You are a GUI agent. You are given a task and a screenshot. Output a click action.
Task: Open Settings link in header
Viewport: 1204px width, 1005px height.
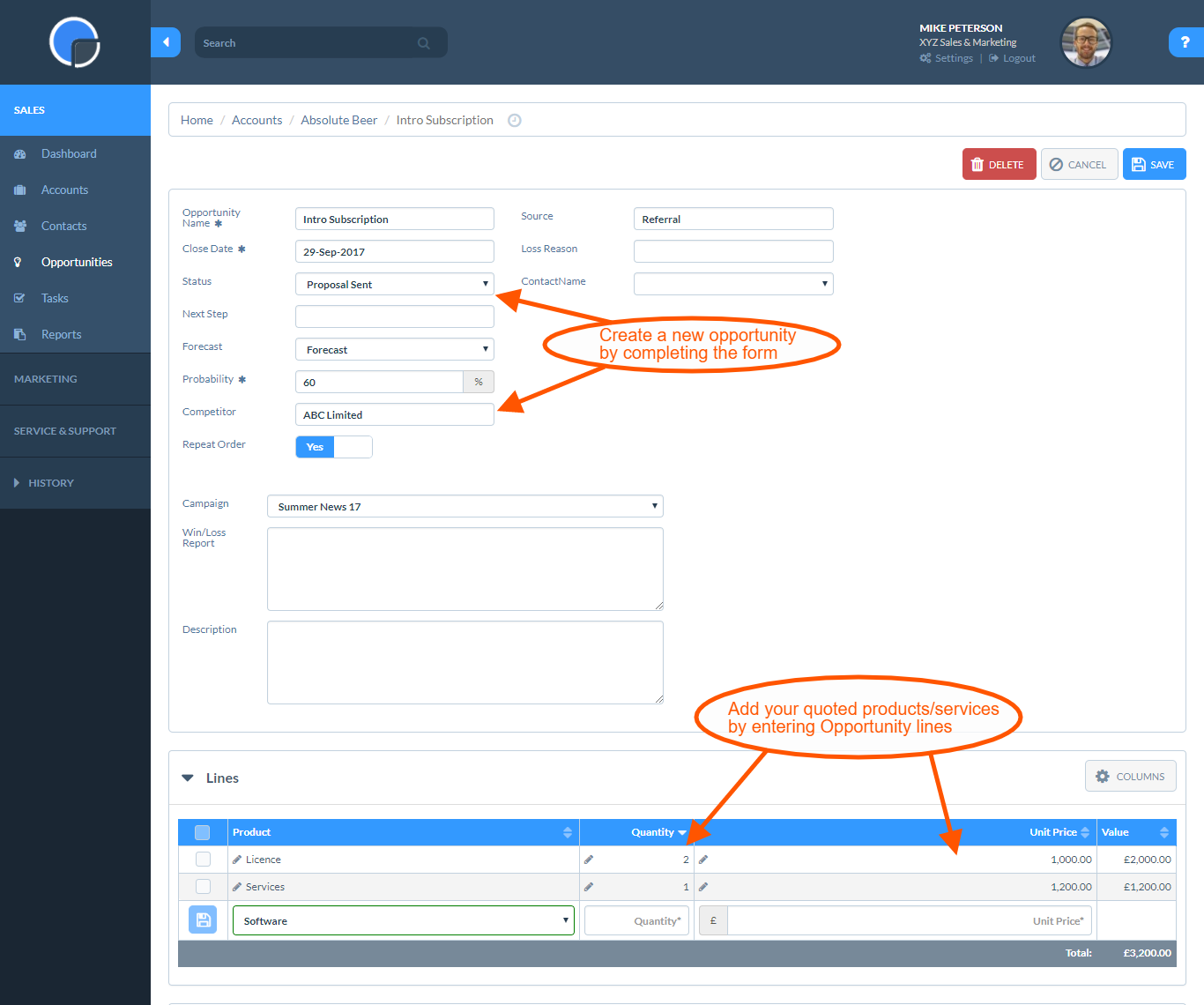click(x=947, y=58)
